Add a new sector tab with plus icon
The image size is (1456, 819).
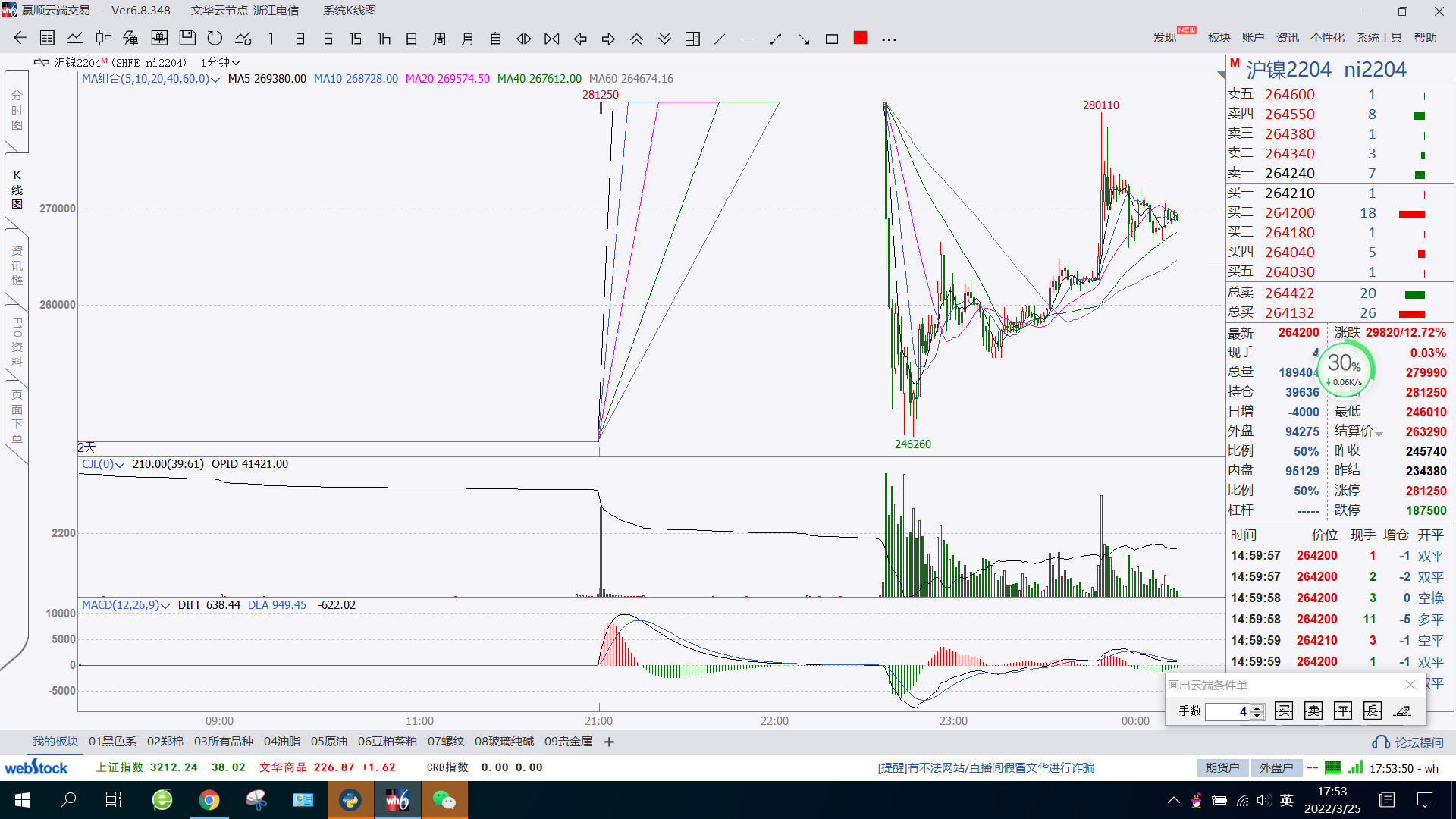tap(609, 742)
